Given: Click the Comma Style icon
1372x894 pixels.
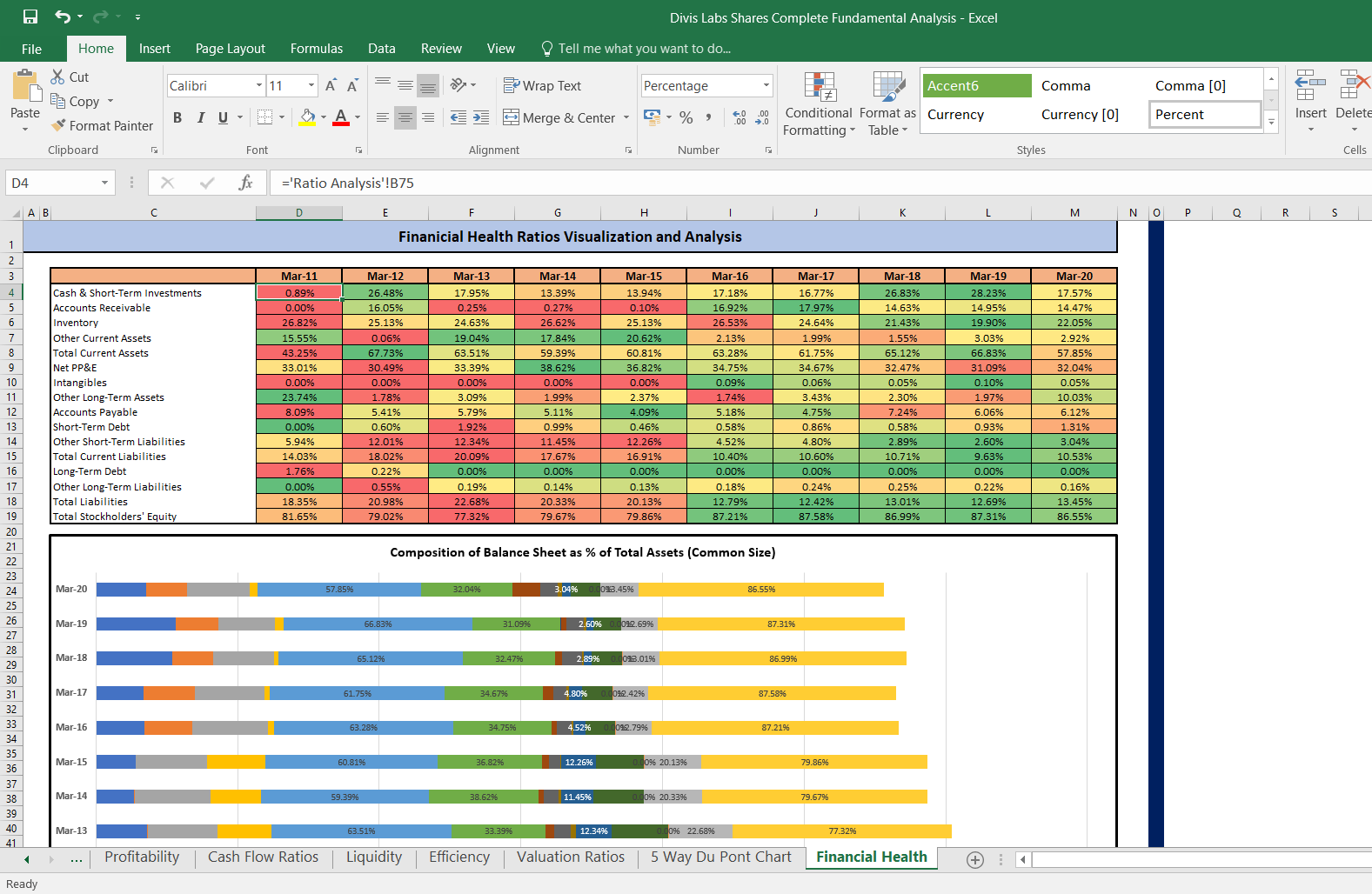Looking at the screenshot, I should coord(708,117).
